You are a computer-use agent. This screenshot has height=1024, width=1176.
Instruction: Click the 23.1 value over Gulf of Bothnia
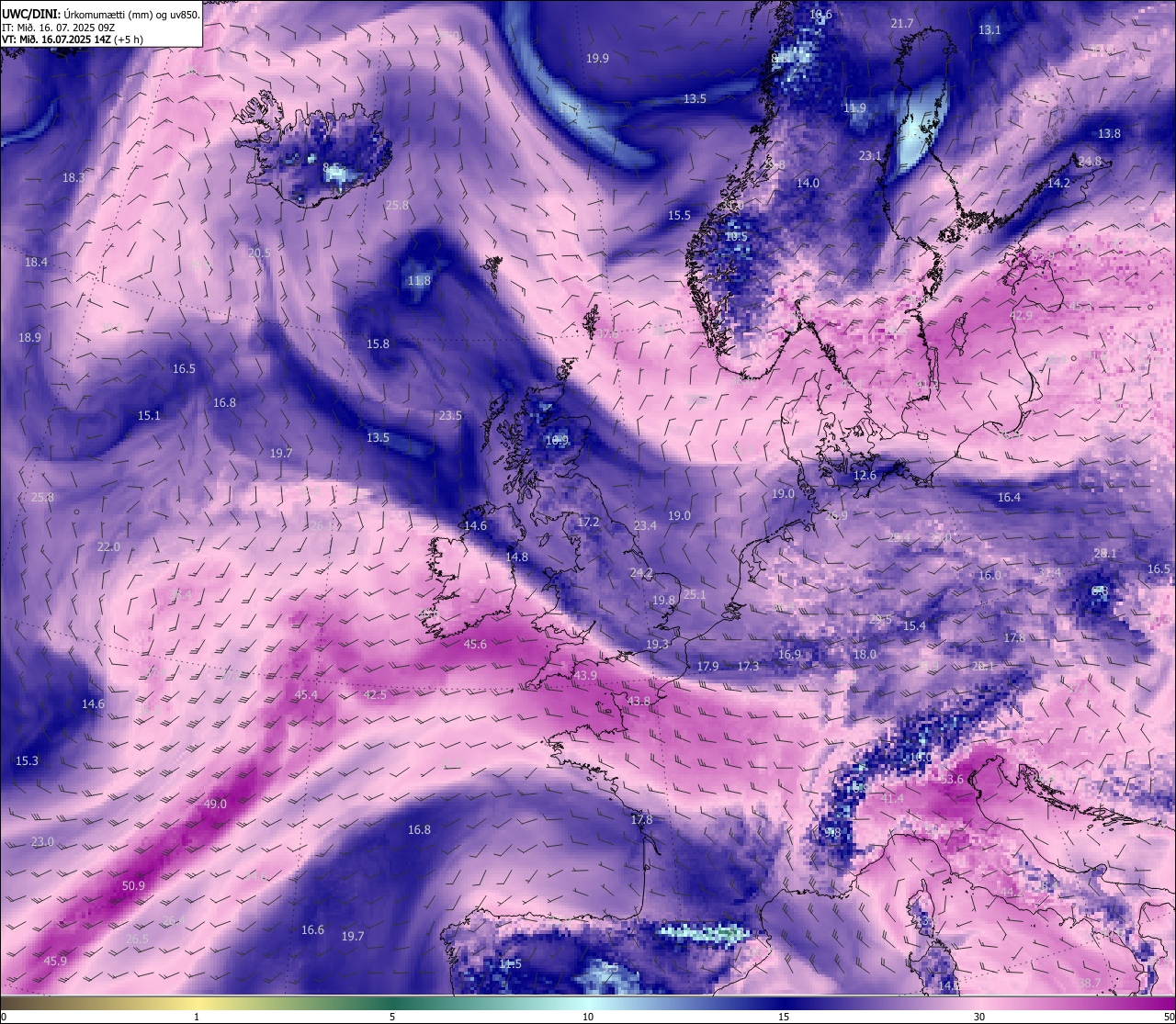[870, 155]
